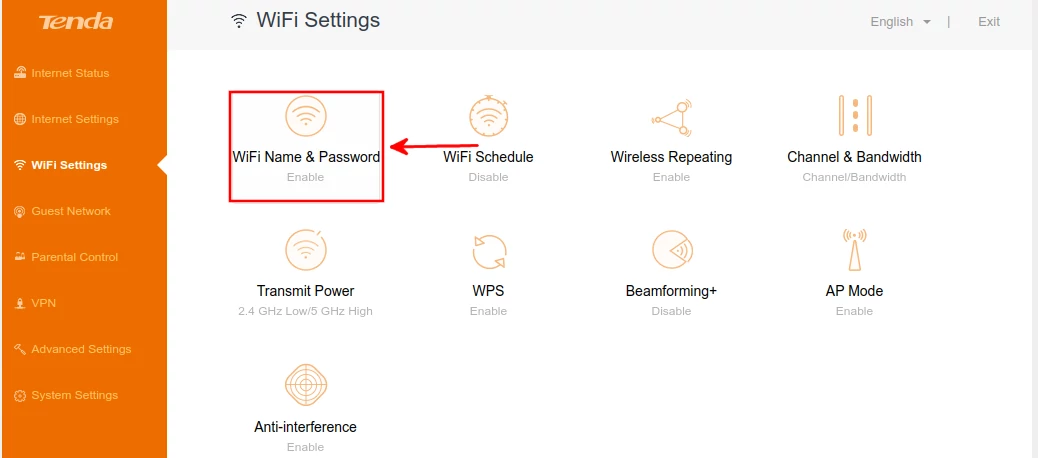
Task: Open the Wireless Repeating icon
Action: tap(671, 118)
